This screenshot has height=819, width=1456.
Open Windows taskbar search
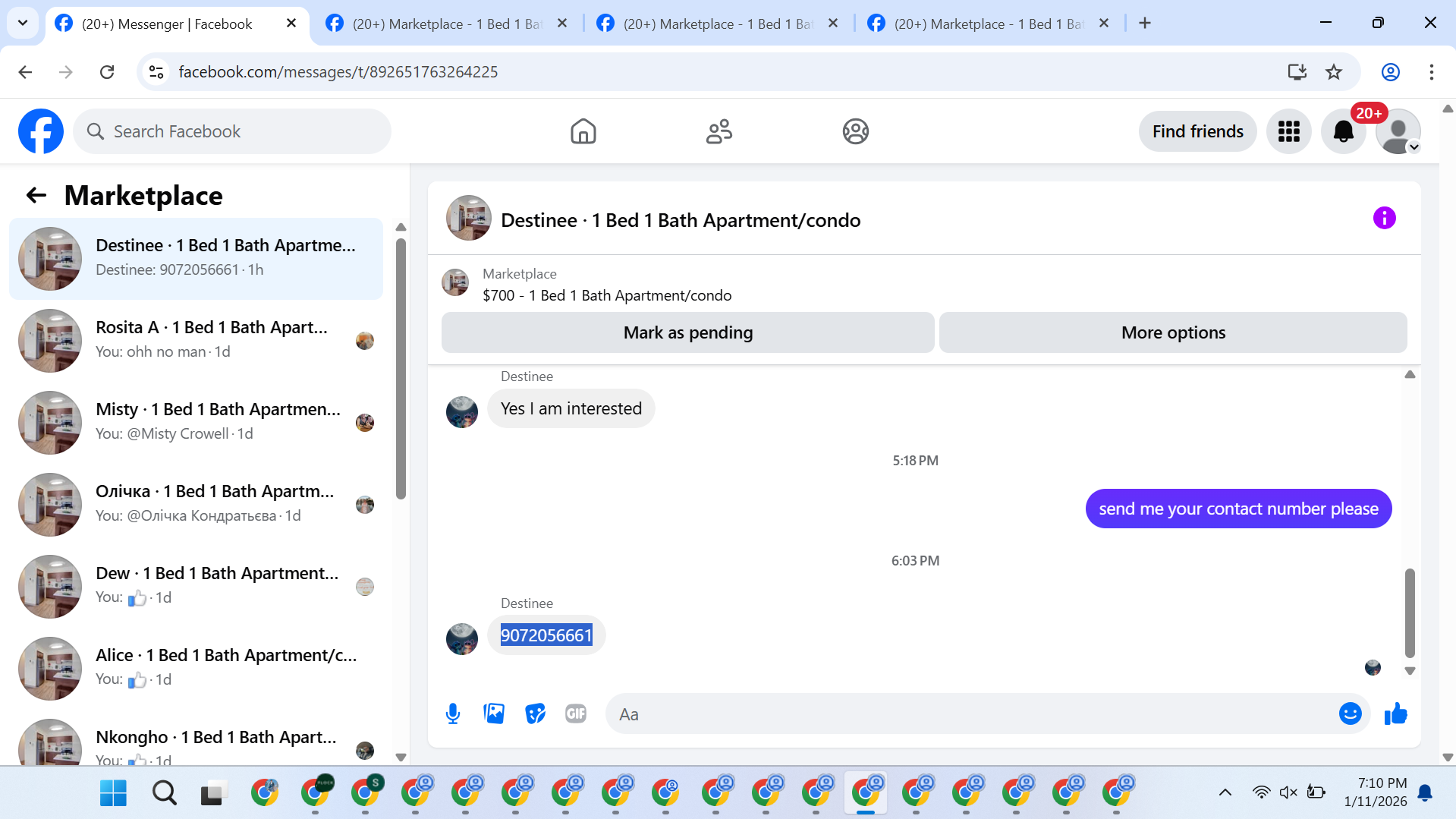164,793
